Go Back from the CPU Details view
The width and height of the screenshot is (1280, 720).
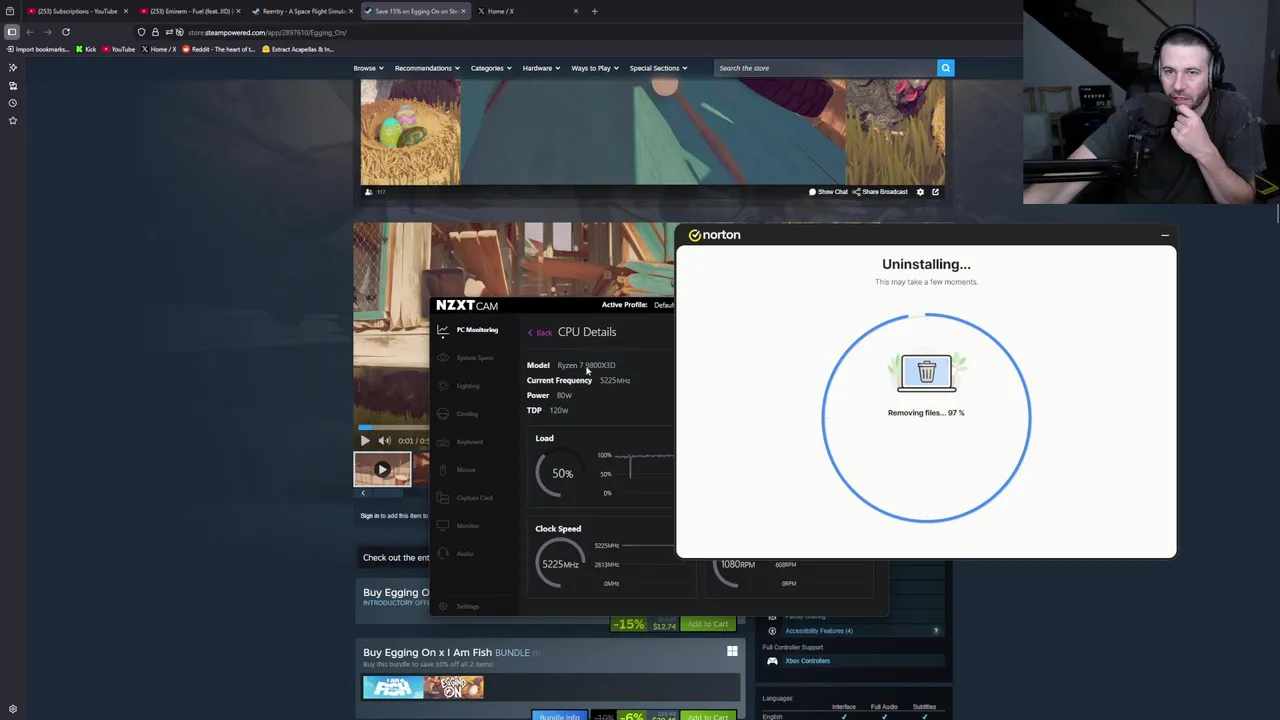point(540,333)
